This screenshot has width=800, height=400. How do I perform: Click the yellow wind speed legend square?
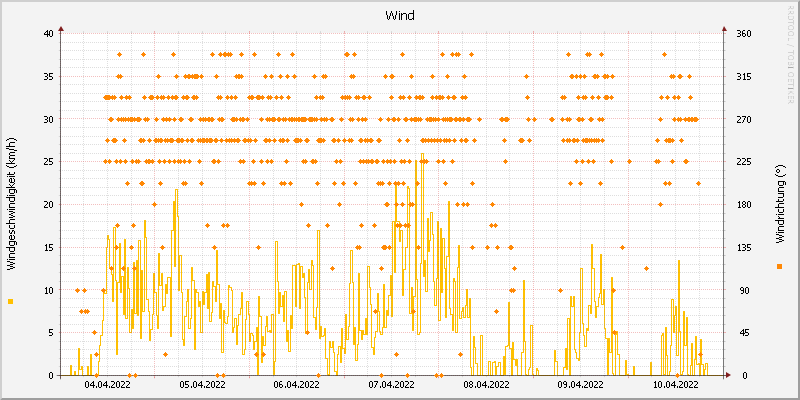(x=11, y=302)
